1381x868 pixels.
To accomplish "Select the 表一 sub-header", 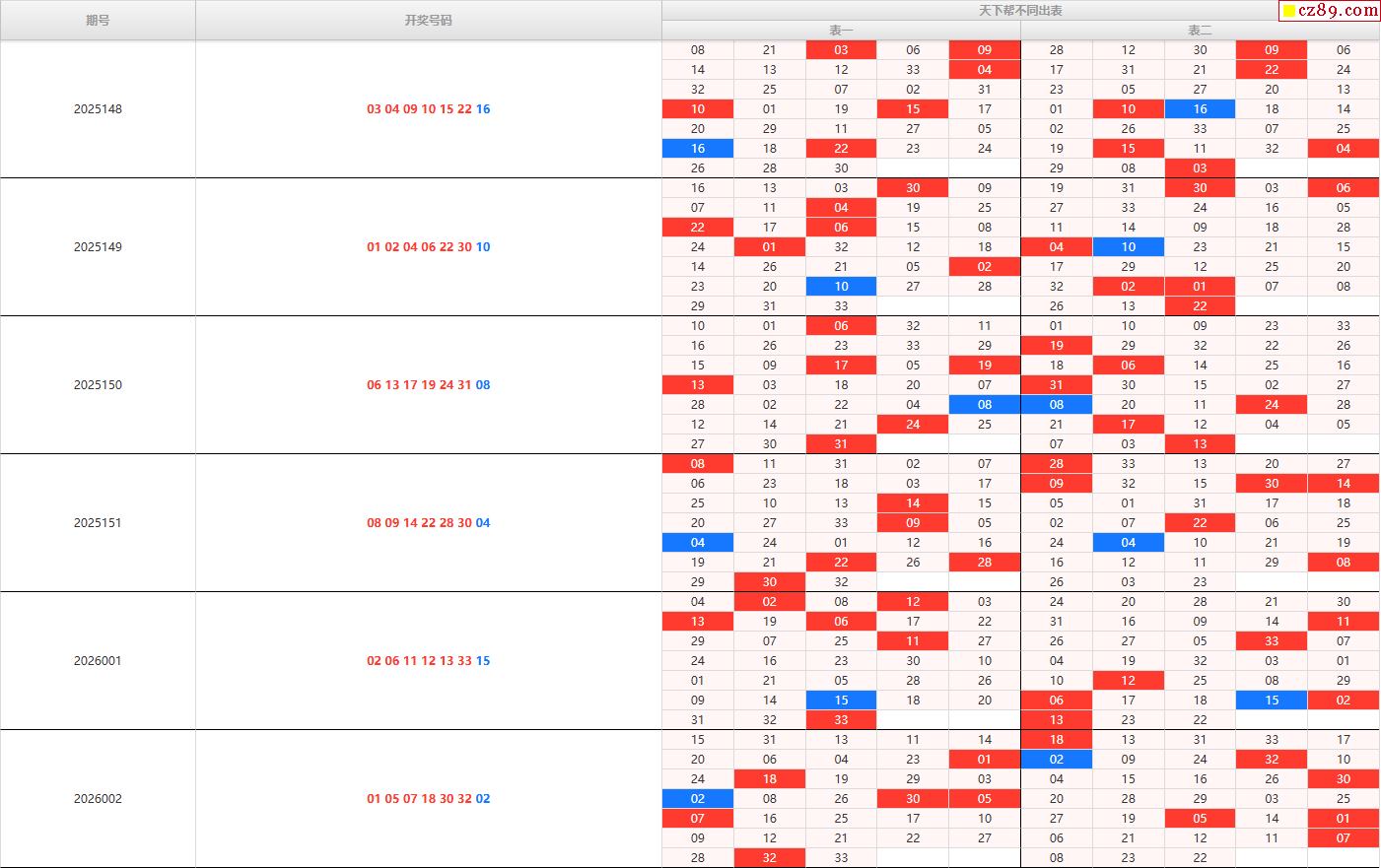I will coord(841,31).
